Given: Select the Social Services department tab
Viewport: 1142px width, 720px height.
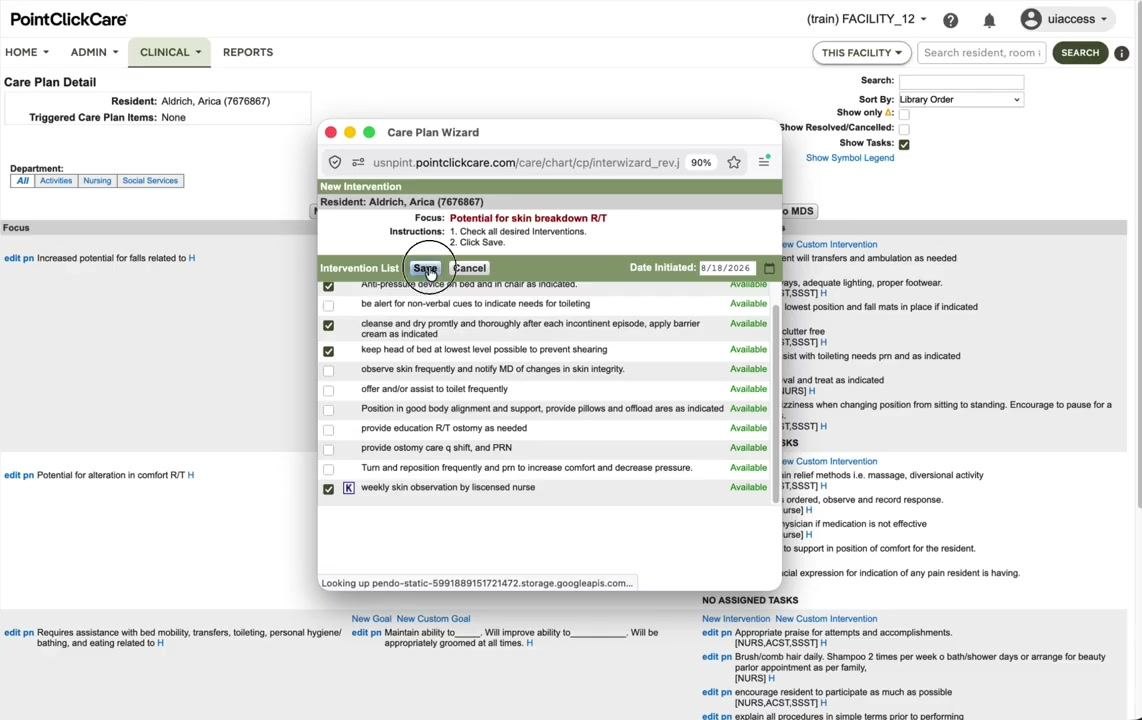Looking at the screenshot, I should [150, 181].
